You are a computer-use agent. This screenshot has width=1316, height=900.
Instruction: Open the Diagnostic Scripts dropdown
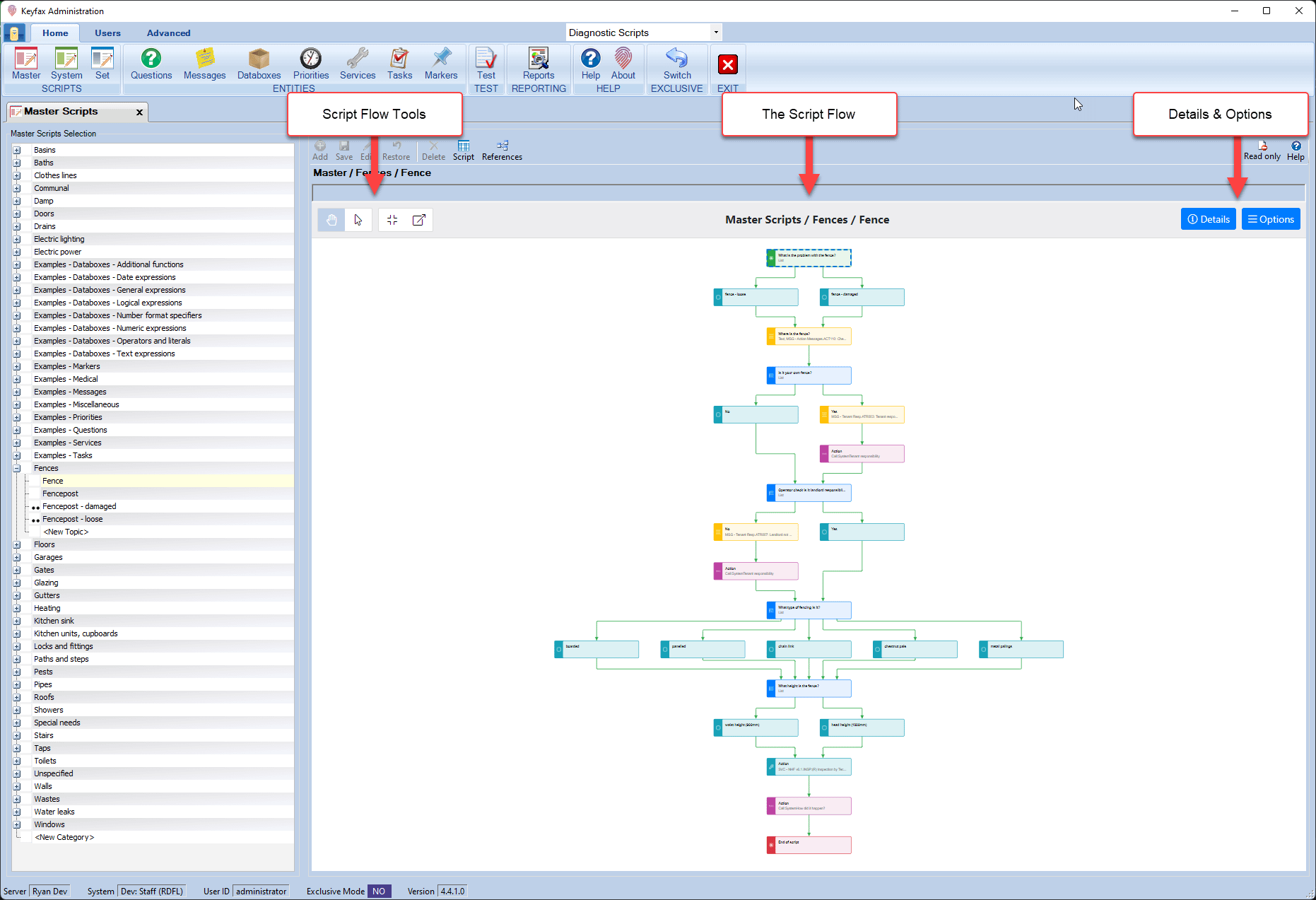tap(715, 32)
